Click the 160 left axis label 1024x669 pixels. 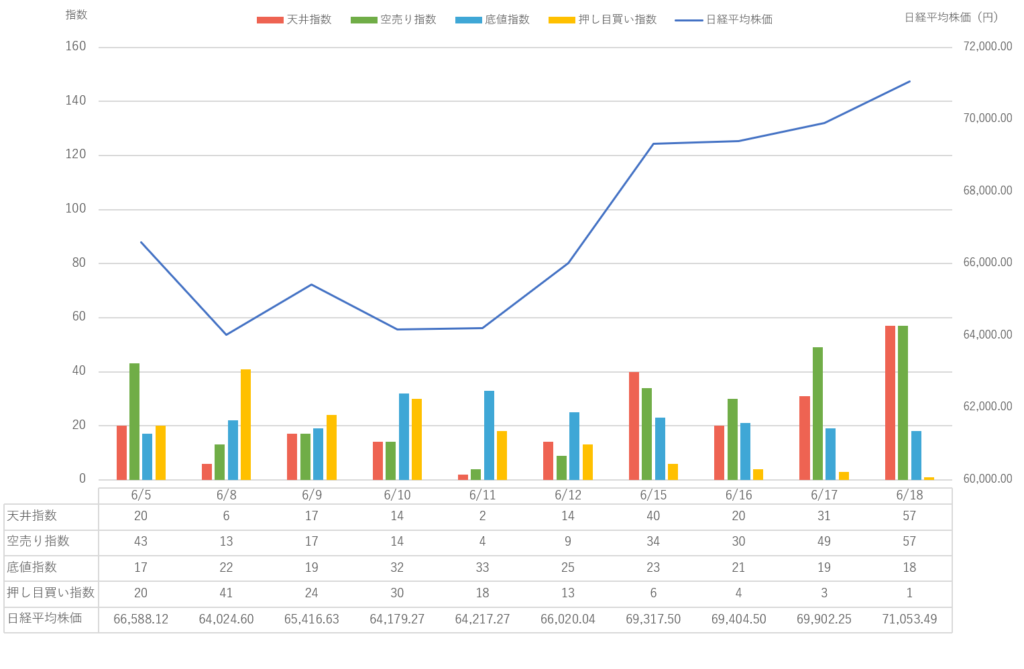[x=75, y=46]
